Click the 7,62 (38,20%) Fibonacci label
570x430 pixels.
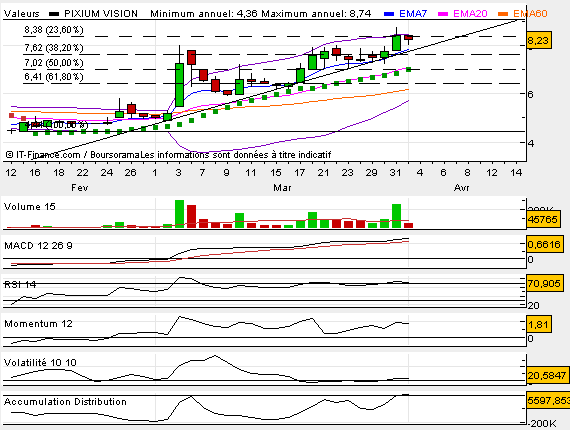[x=54, y=48]
